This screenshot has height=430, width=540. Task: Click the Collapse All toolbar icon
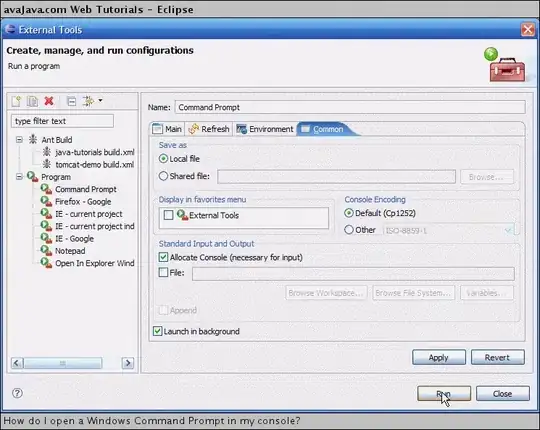(71, 101)
